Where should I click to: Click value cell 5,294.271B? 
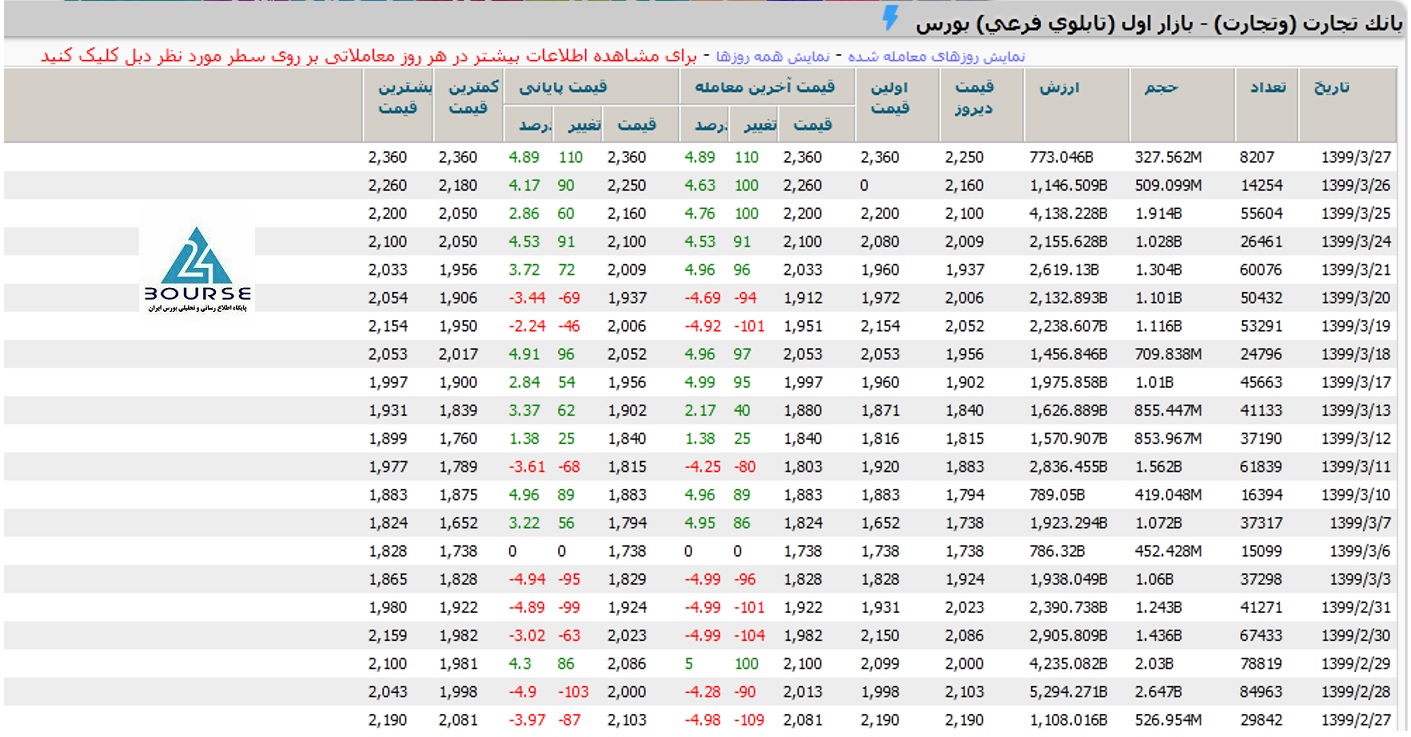pos(1068,691)
